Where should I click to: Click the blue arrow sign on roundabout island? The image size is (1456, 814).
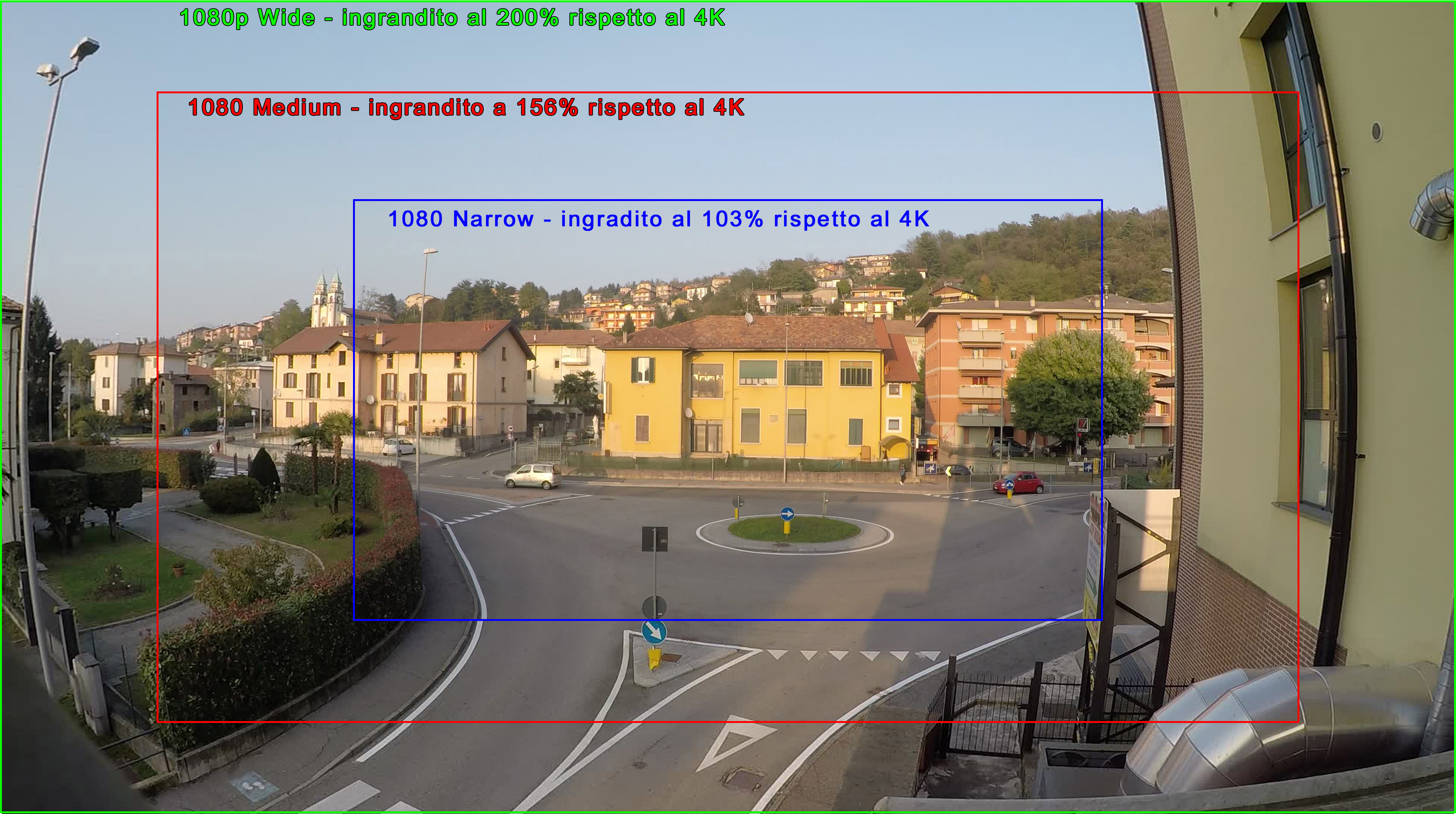[x=787, y=514]
